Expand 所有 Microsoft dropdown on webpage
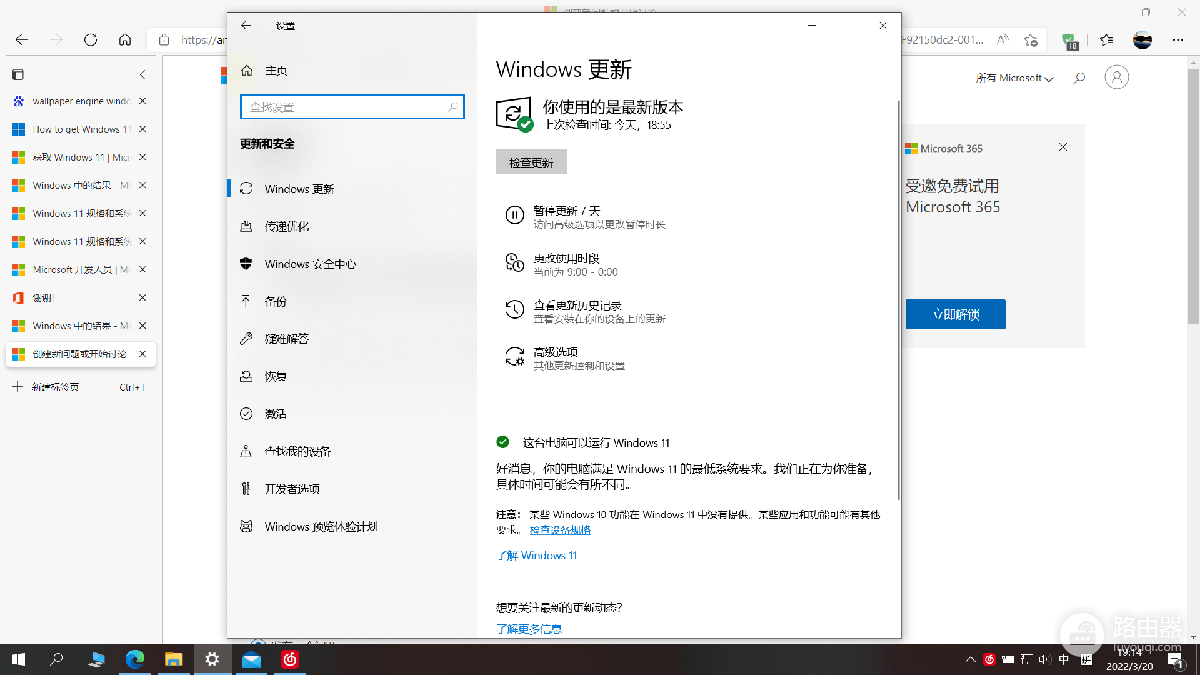1200x675 pixels. pos(1014,78)
